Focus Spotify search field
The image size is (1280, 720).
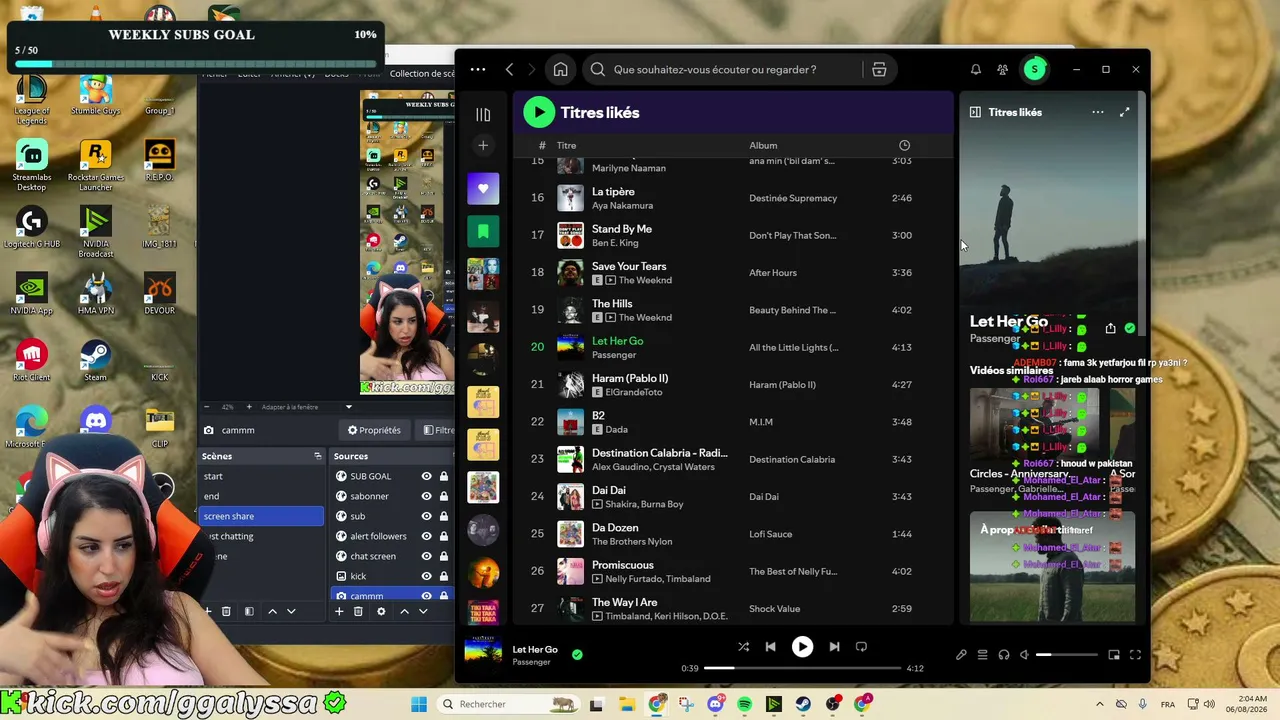coord(722,70)
